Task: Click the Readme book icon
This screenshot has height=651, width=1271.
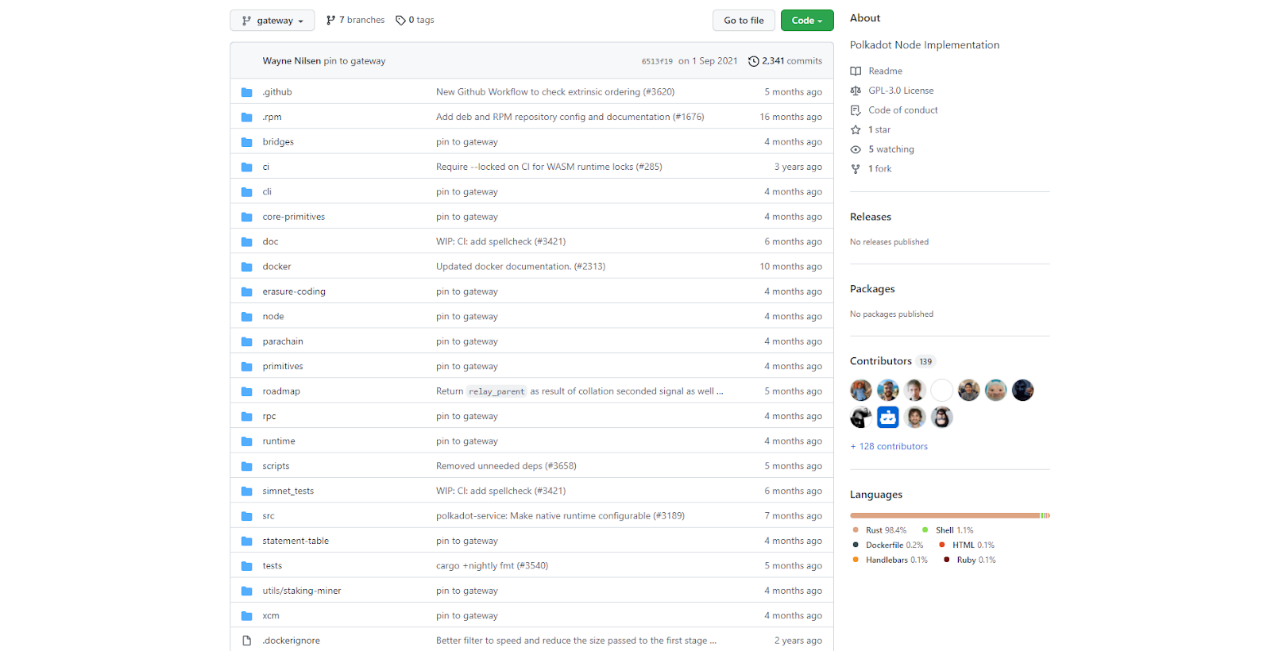Action: pyautogui.click(x=855, y=71)
